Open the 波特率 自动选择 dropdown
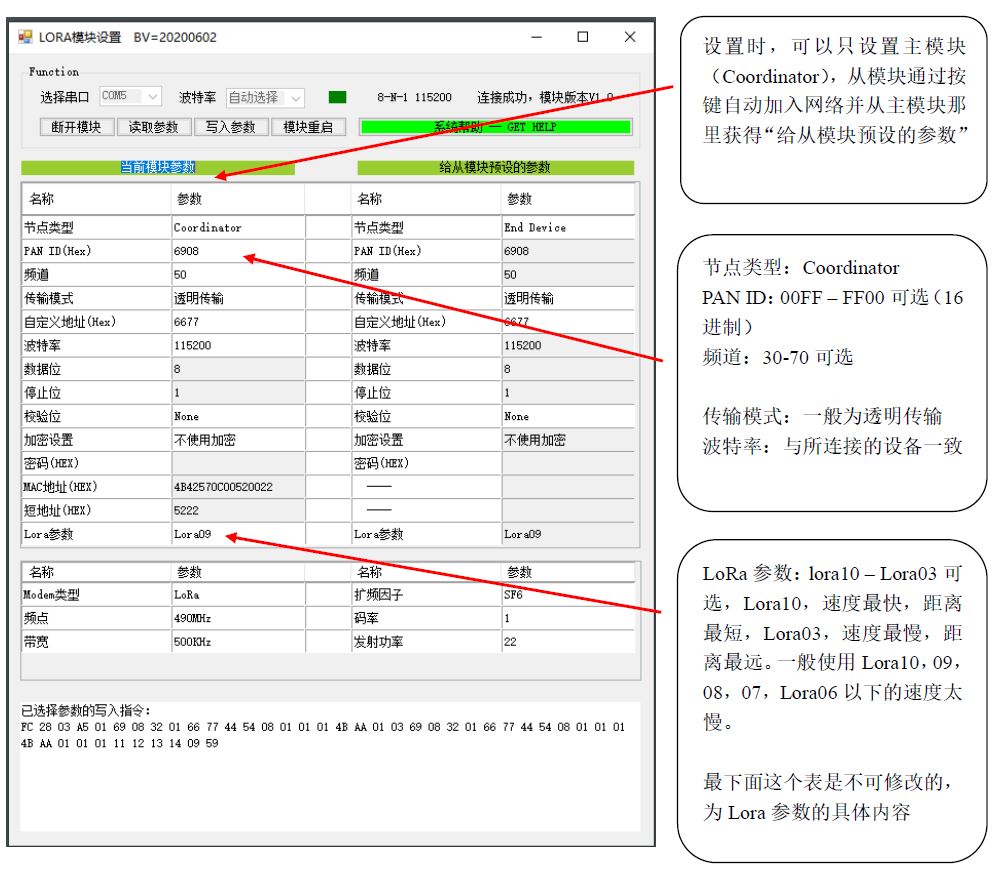Viewport: 996px width, 869px height. pyautogui.click(x=266, y=98)
